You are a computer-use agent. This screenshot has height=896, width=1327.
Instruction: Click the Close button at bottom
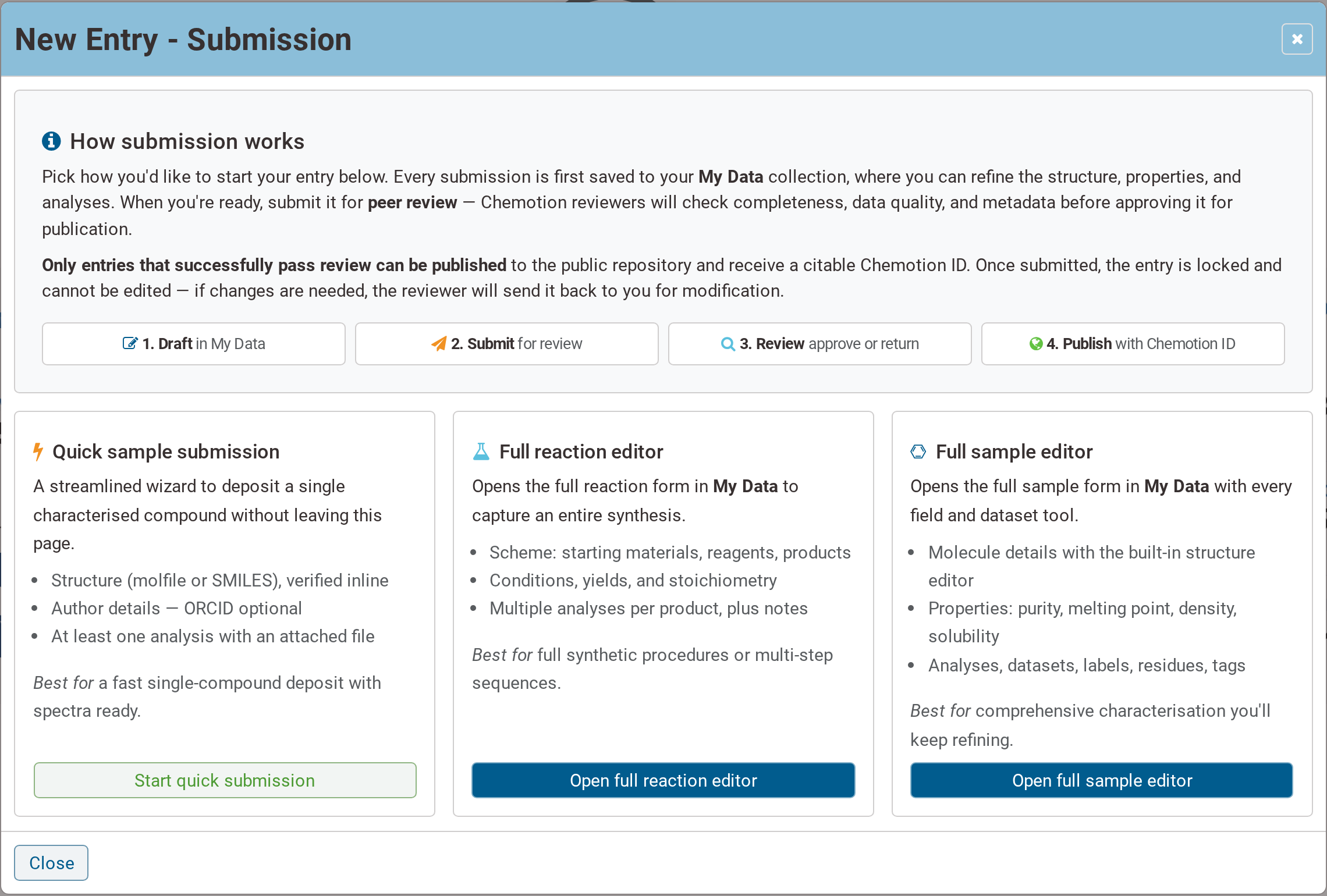tap(51, 863)
